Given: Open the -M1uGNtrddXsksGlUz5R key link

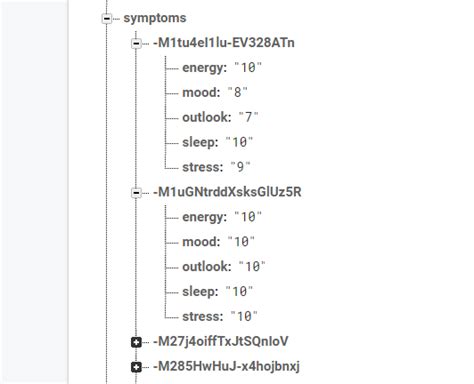Looking at the screenshot, I should click(x=227, y=192).
